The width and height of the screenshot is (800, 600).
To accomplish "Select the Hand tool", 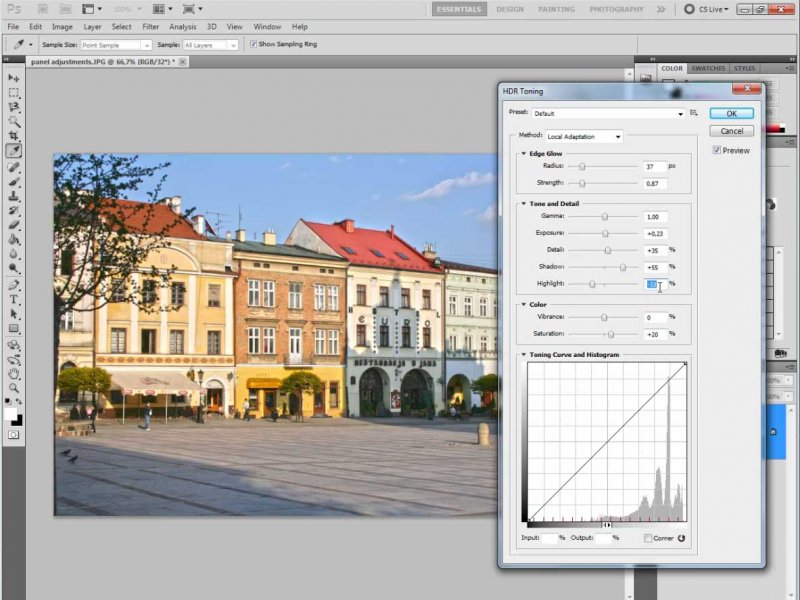I will (x=14, y=373).
